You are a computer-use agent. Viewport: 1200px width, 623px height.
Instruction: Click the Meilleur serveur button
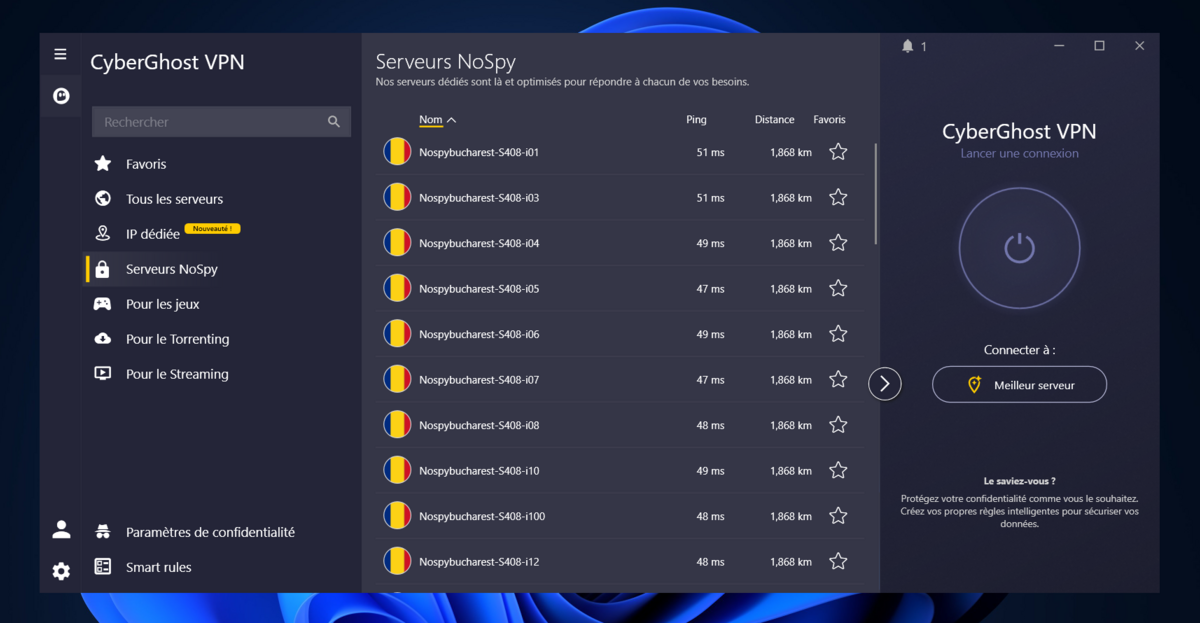coord(1019,385)
